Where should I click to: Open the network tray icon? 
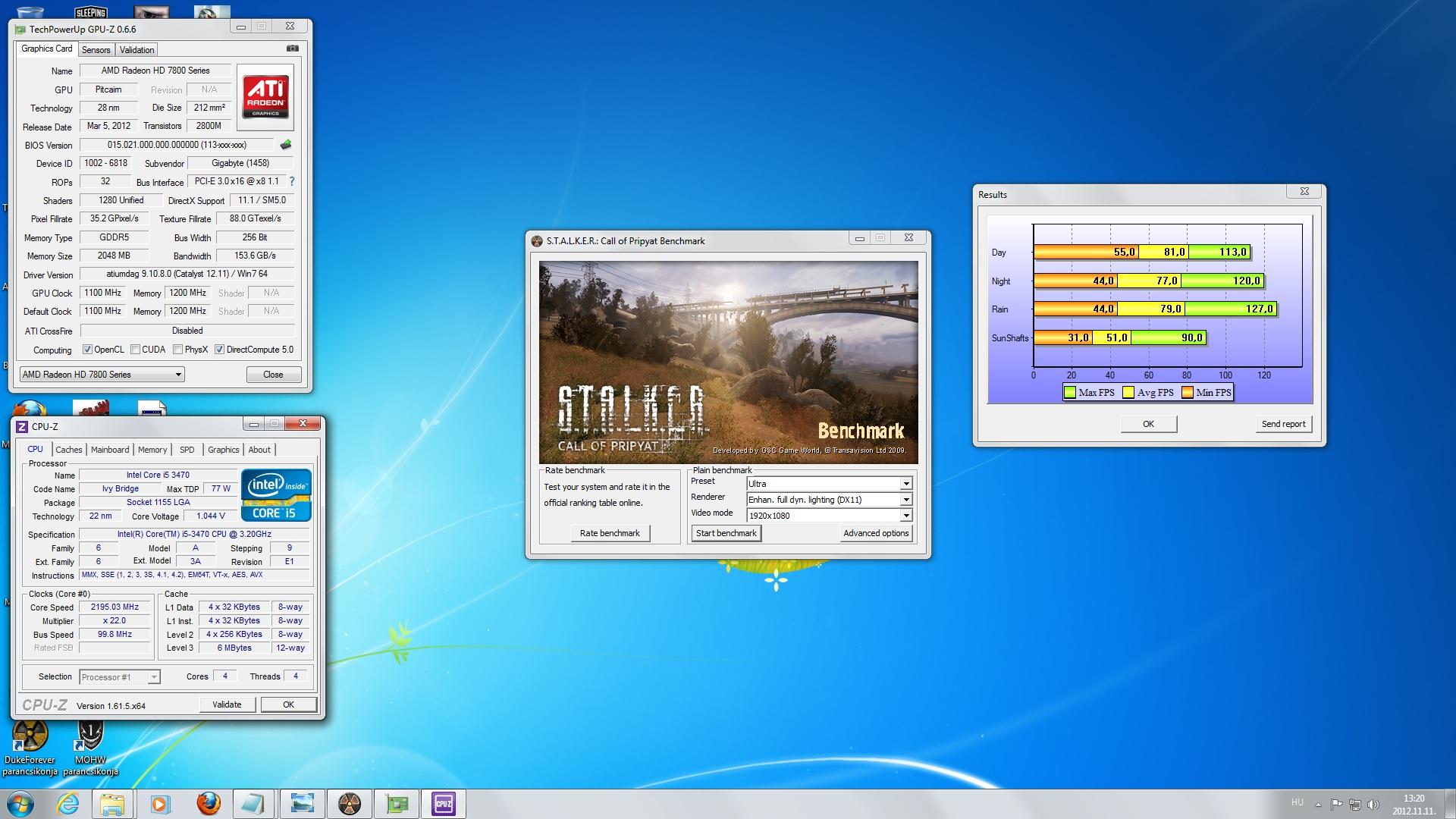coord(1354,805)
